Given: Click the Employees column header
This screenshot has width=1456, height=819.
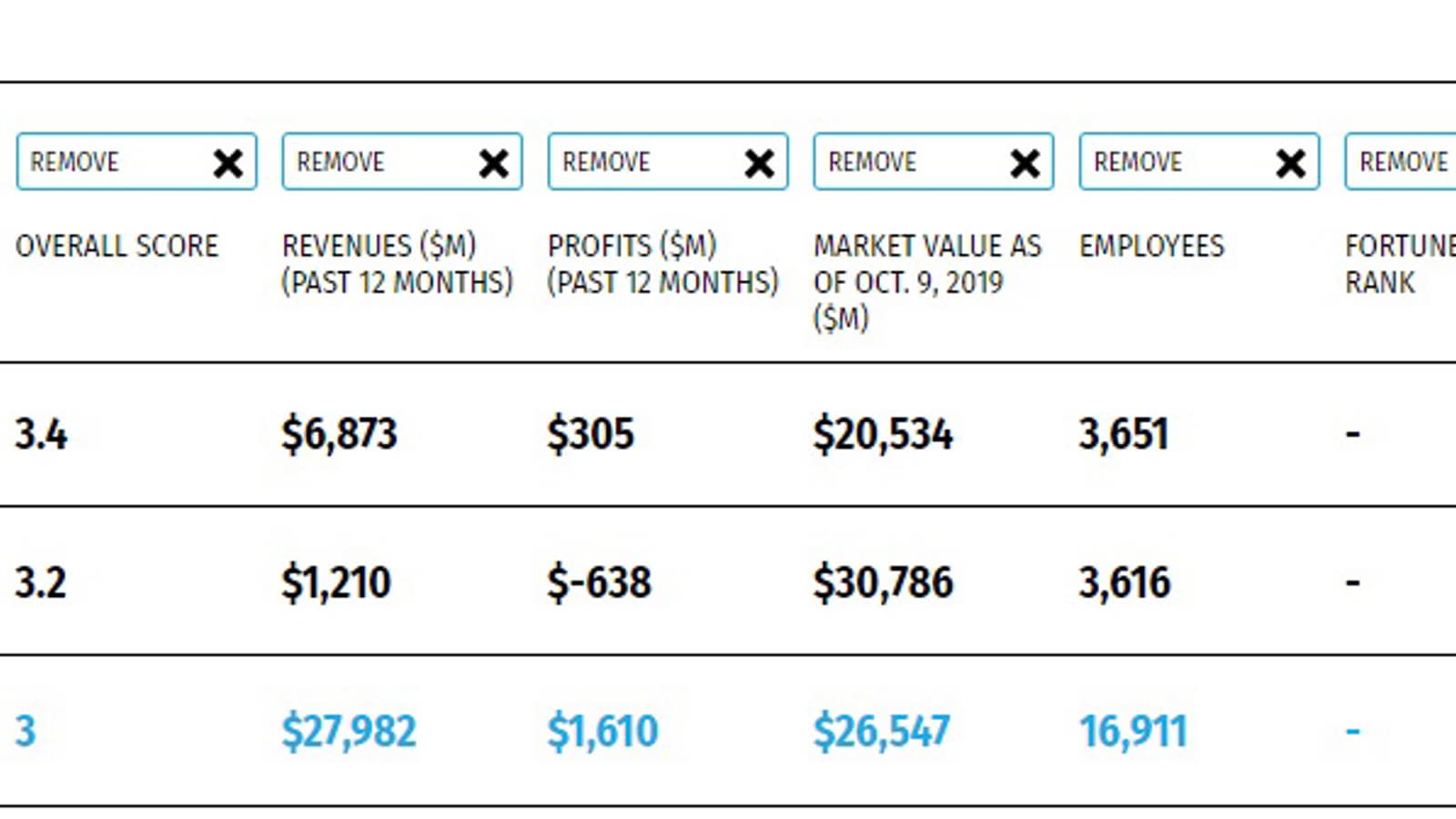Looking at the screenshot, I should click(x=1151, y=246).
